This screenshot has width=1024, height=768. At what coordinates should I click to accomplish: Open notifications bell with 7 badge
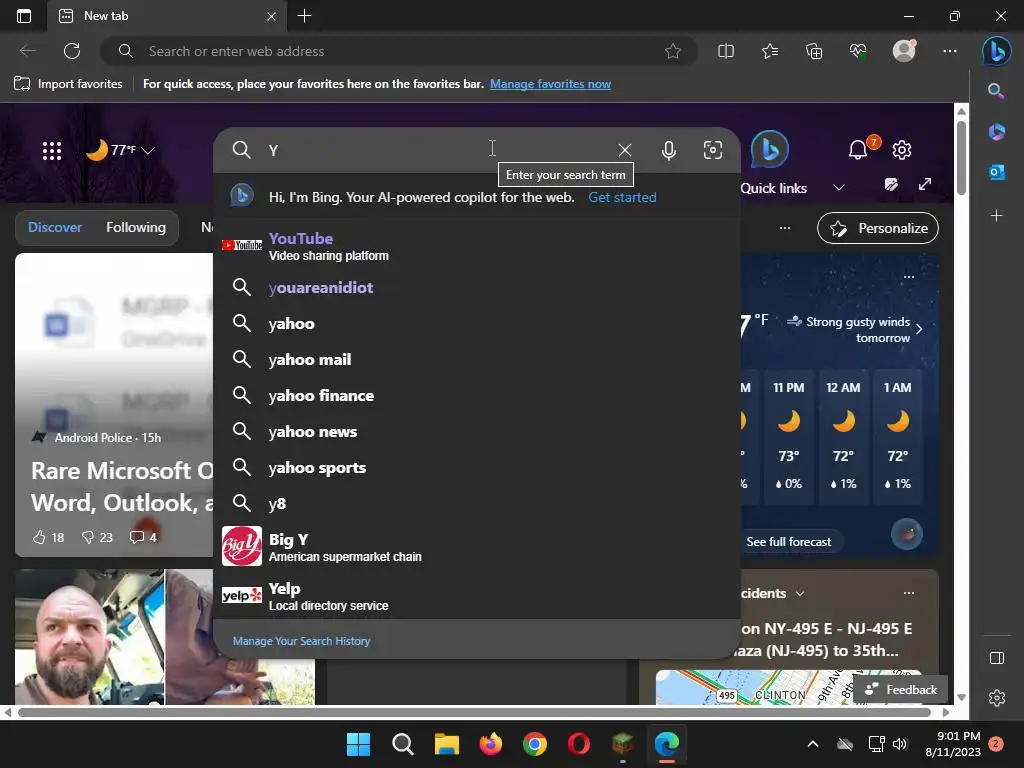[859, 150]
